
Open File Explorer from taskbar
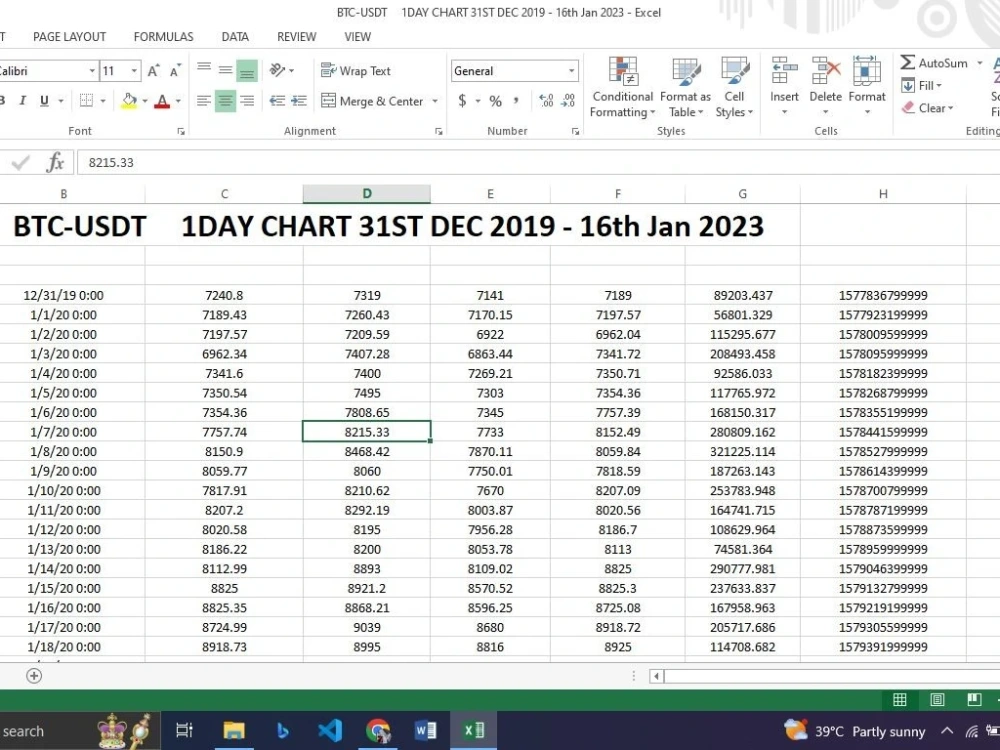234,731
